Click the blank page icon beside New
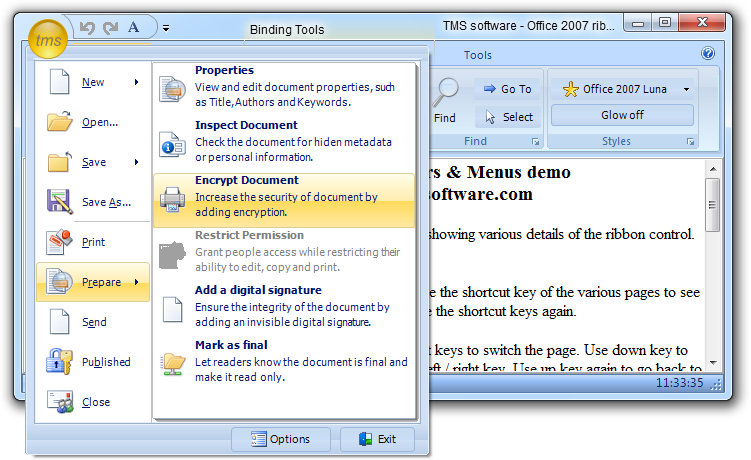Viewport: 751px width, 460px height. click(x=60, y=81)
